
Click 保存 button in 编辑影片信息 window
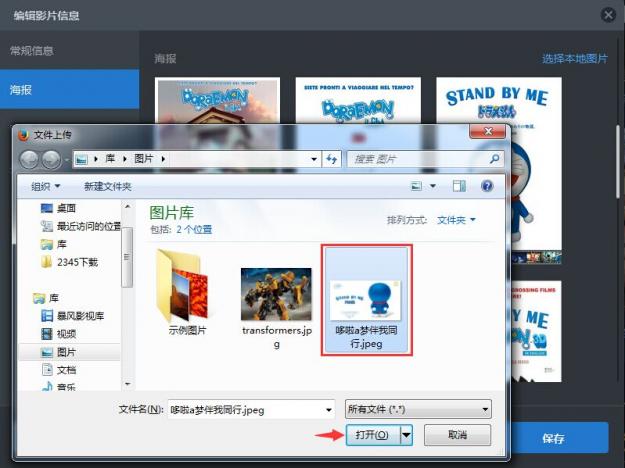[x=558, y=438]
